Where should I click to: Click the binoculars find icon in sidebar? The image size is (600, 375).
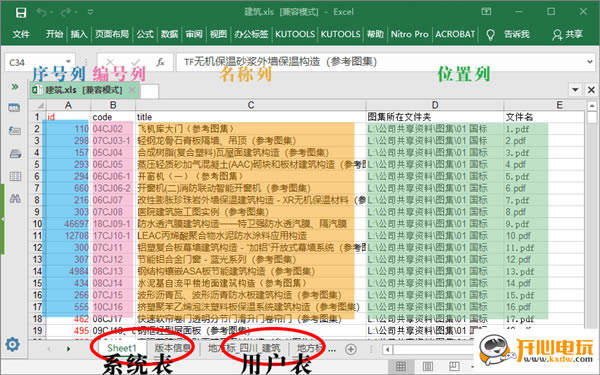[x=15, y=198]
